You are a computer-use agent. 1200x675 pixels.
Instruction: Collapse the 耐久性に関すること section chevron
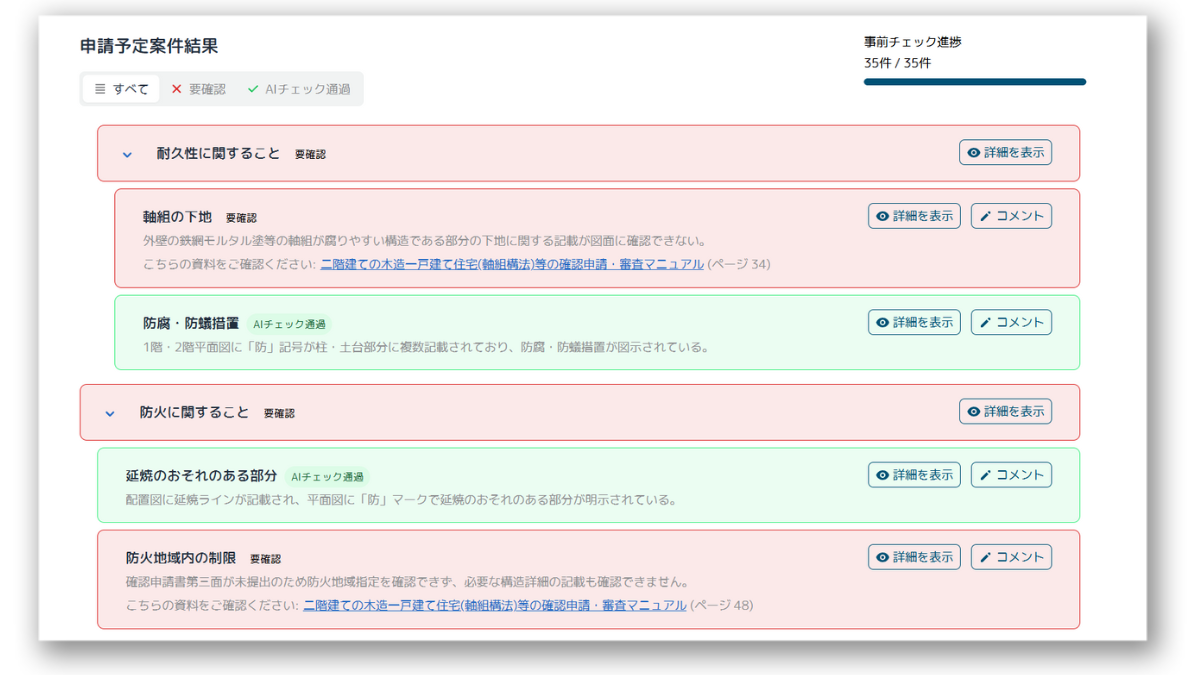(126, 153)
